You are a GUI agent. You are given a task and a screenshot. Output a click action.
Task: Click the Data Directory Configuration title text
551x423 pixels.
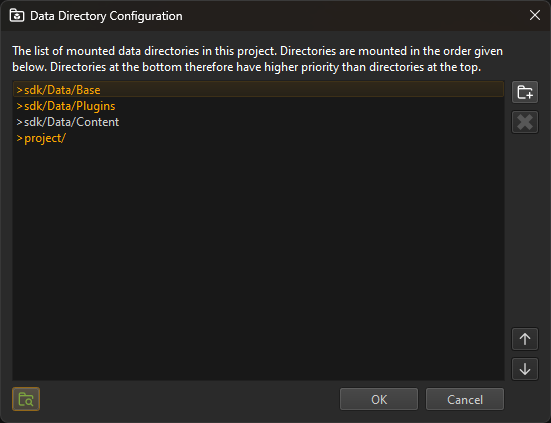coord(106,16)
